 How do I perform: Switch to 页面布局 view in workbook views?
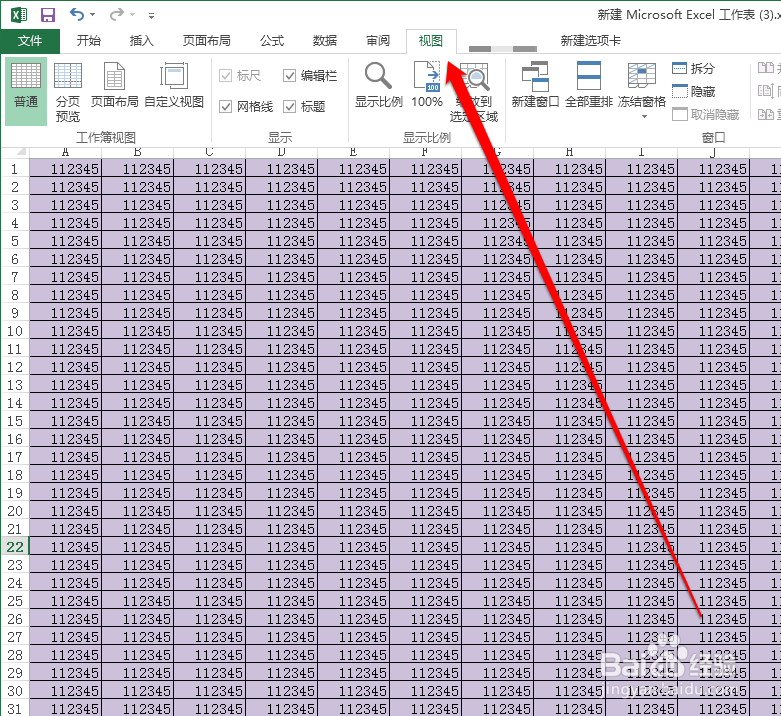(x=115, y=86)
